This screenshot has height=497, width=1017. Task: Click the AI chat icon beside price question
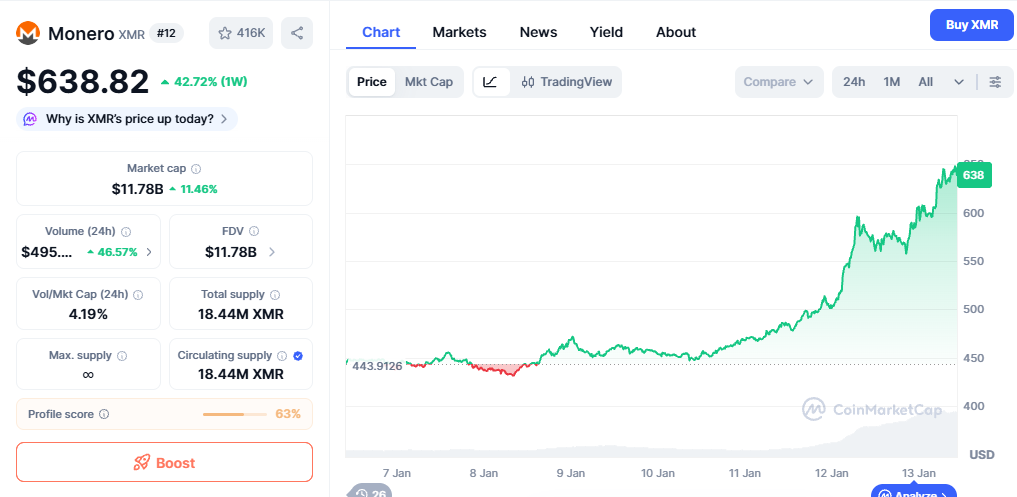click(30, 119)
